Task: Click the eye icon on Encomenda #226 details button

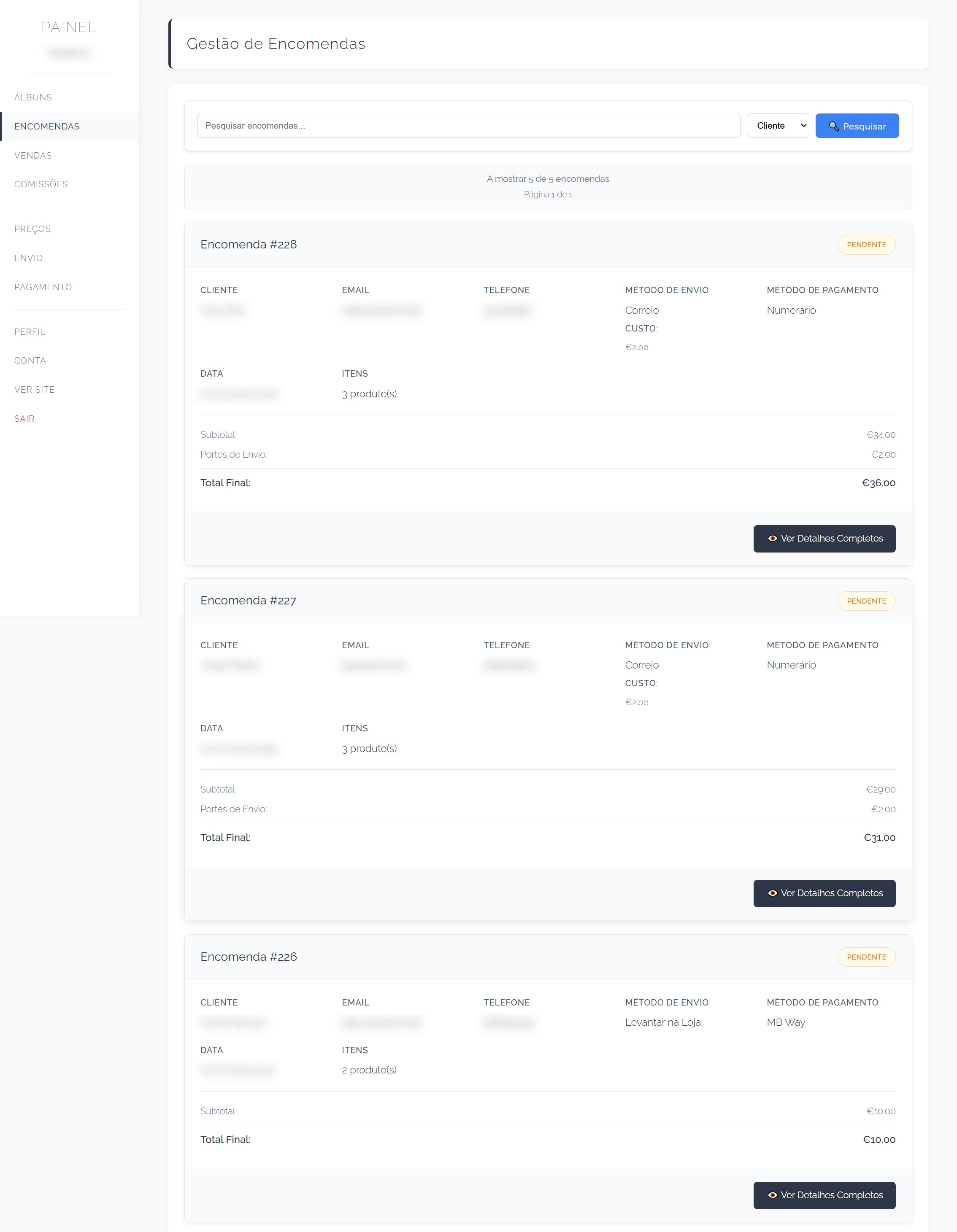Action: tap(773, 1195)
